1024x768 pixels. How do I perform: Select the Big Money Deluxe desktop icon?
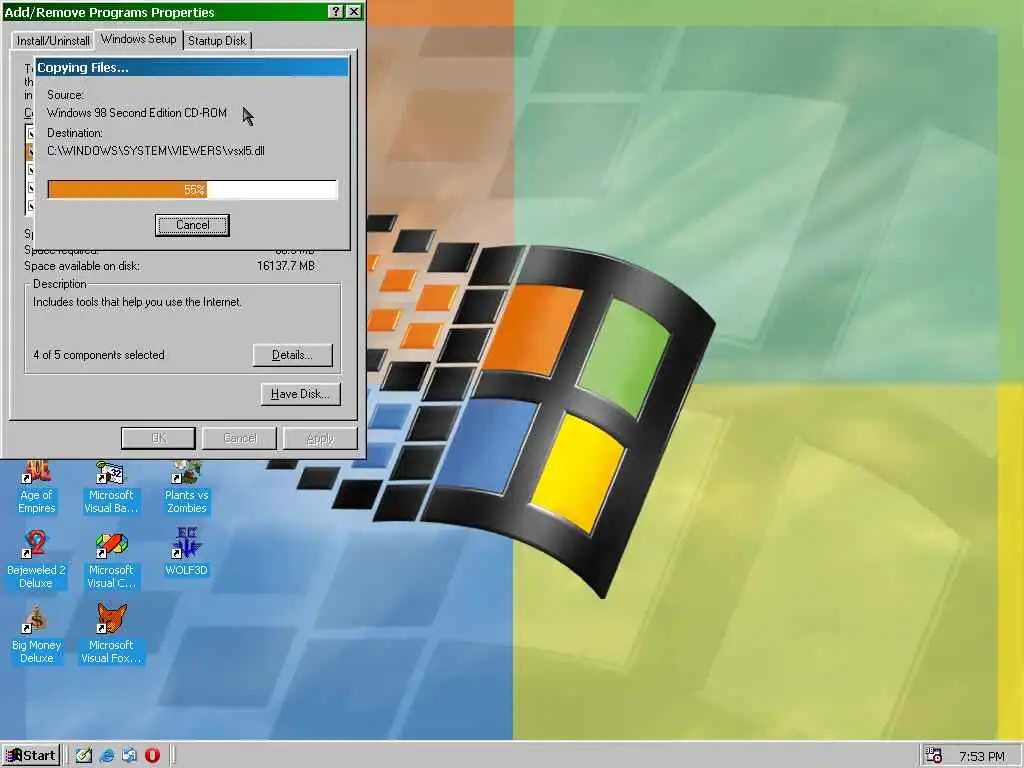(37, 634)
